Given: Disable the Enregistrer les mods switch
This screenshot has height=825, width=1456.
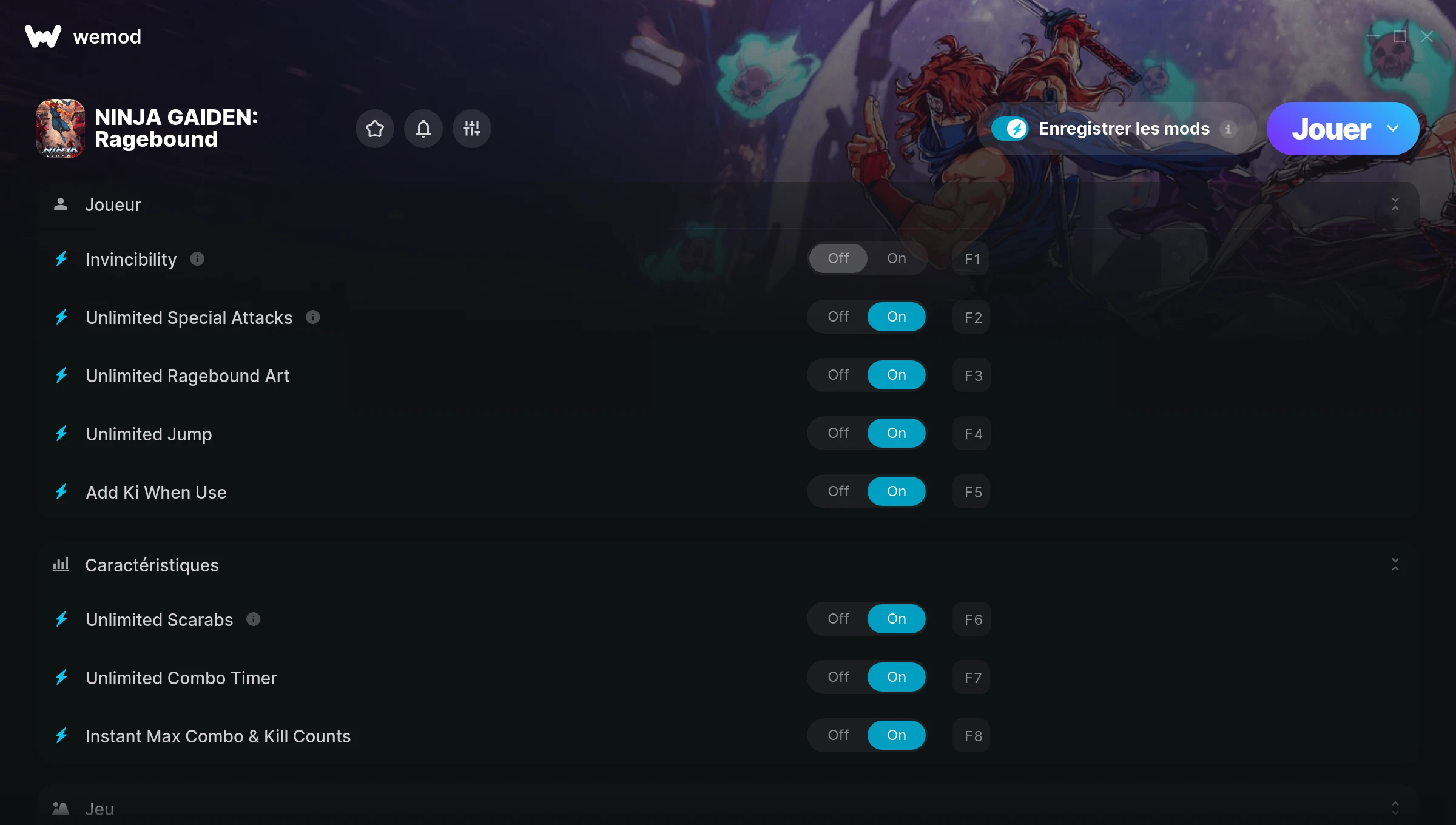Looking at the screenshot, I should pos(1010,129).
